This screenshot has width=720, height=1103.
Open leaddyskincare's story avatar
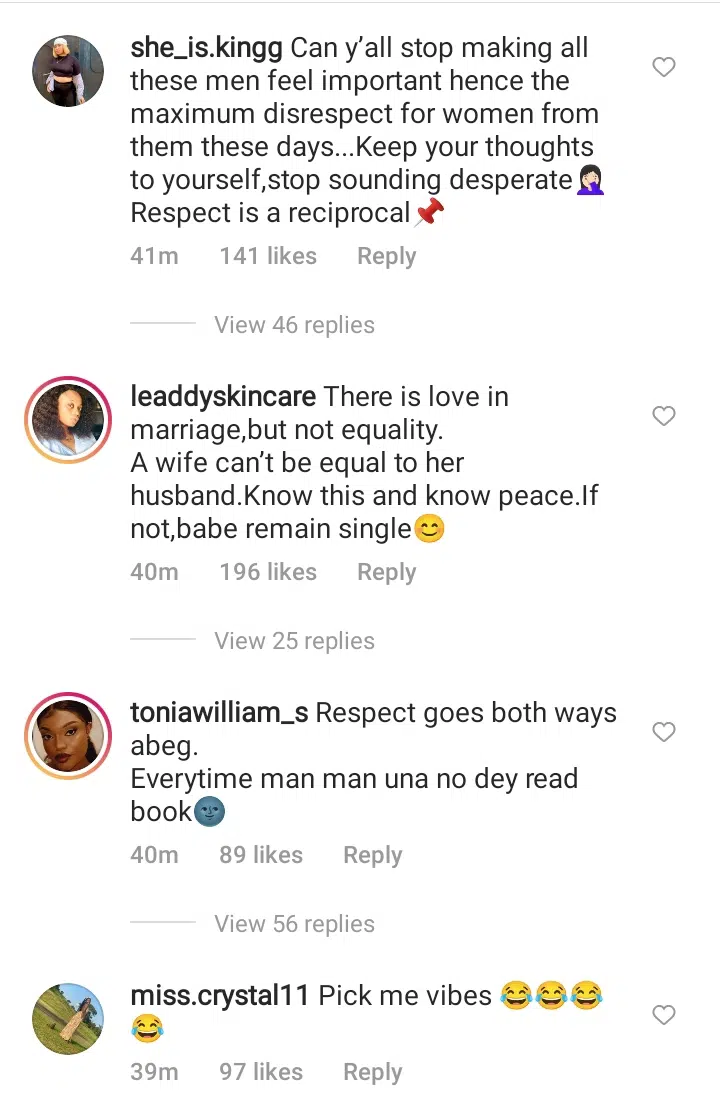click(68, 420)
